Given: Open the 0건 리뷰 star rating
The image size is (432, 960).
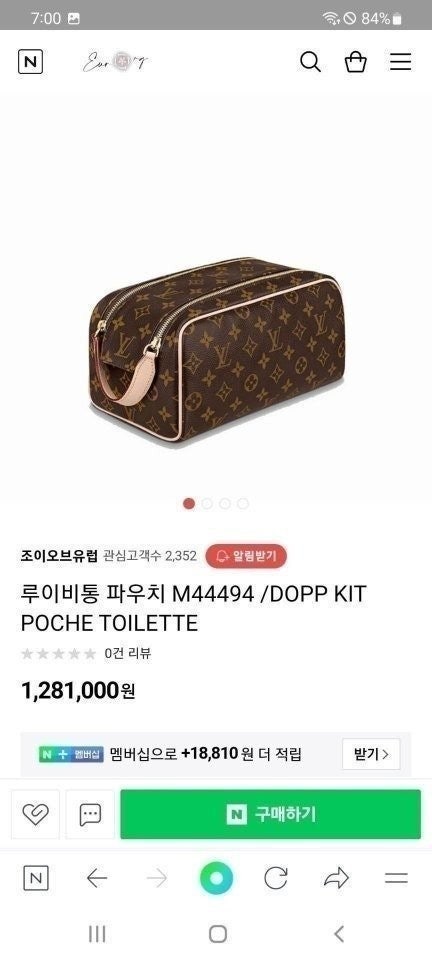Looking at the screenshot, I should 86,653.
